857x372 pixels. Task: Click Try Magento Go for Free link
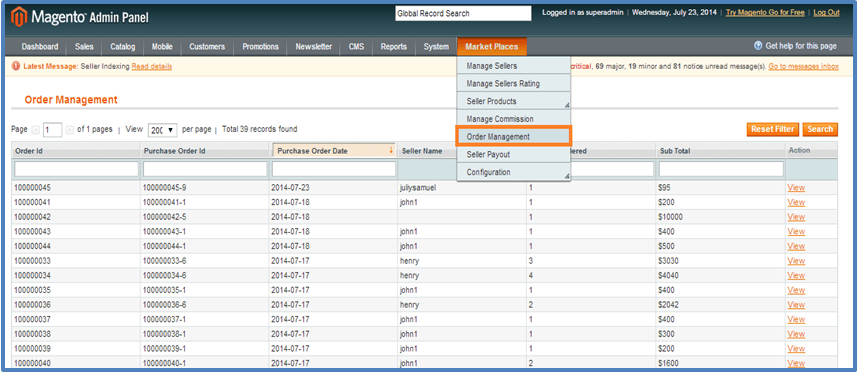tap(765, 13)
